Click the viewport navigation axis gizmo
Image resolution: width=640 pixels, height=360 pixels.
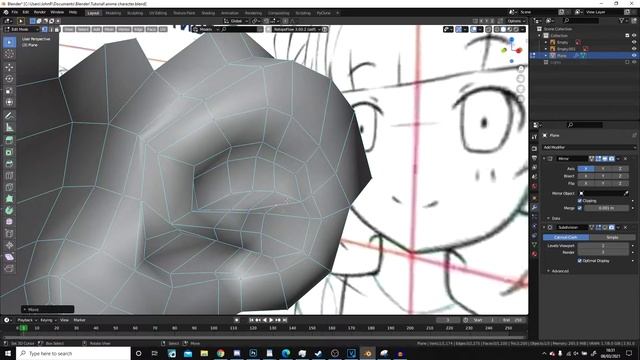(512, 50)
